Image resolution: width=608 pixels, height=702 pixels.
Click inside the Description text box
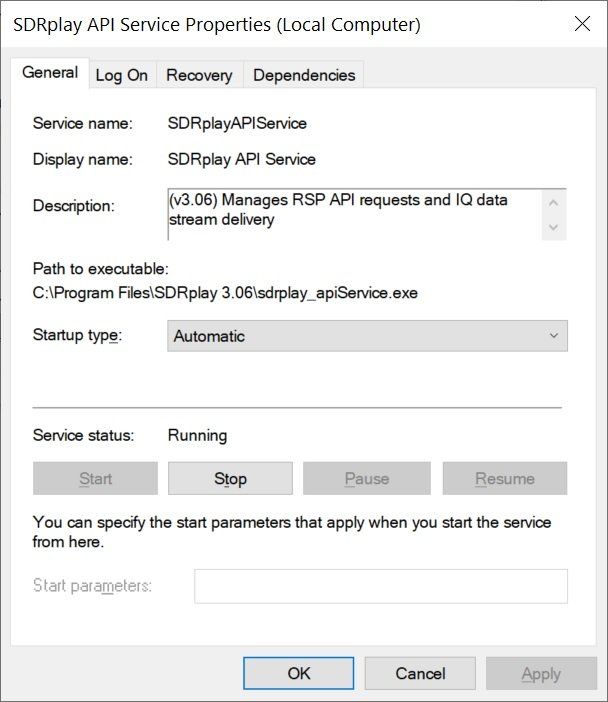(x=355, y=214)
